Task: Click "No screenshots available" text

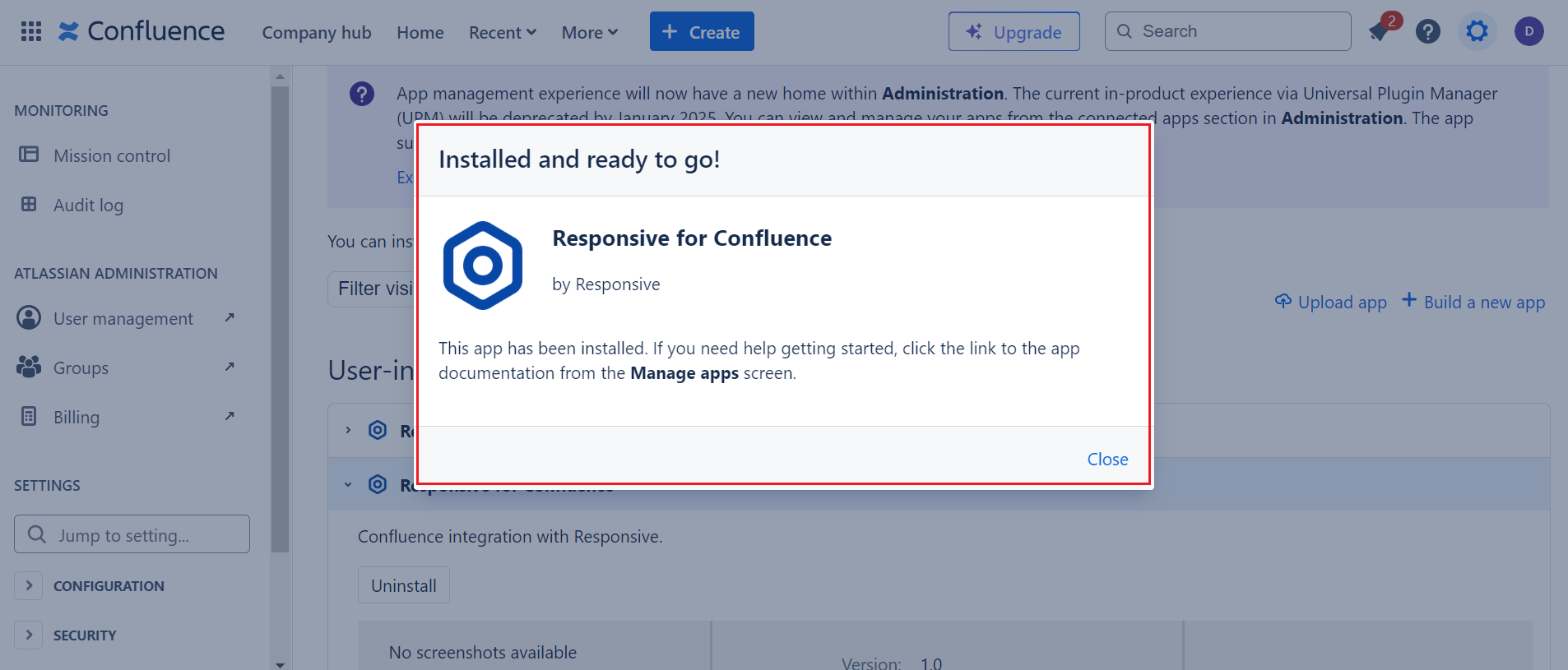Action: tap(483, 653)
